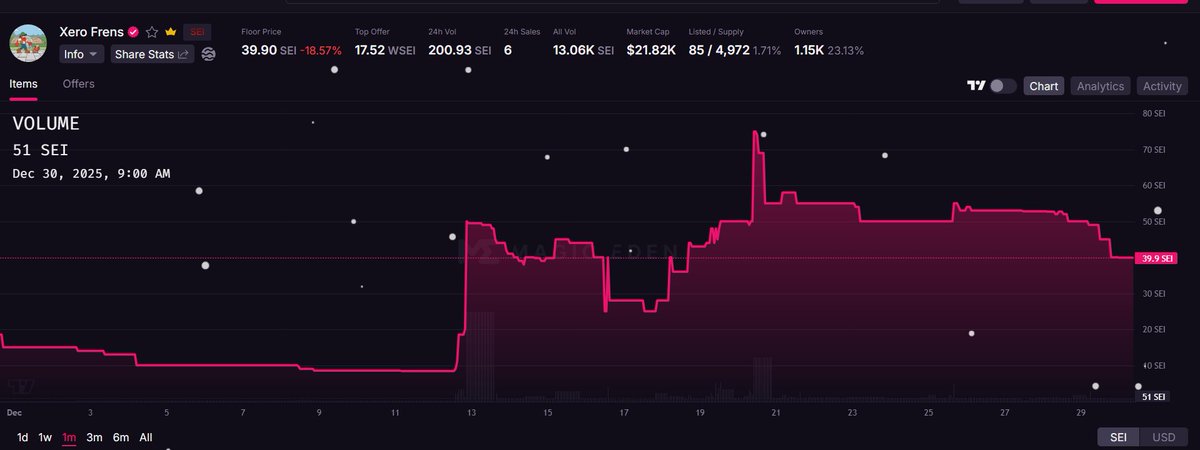Click the listed supply value 85 / 4,972

click(718, 50)
